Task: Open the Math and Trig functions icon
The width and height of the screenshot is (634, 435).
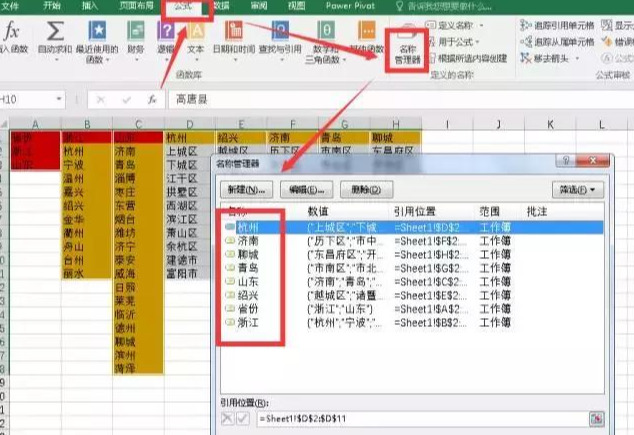Action: tap(326, 31)
